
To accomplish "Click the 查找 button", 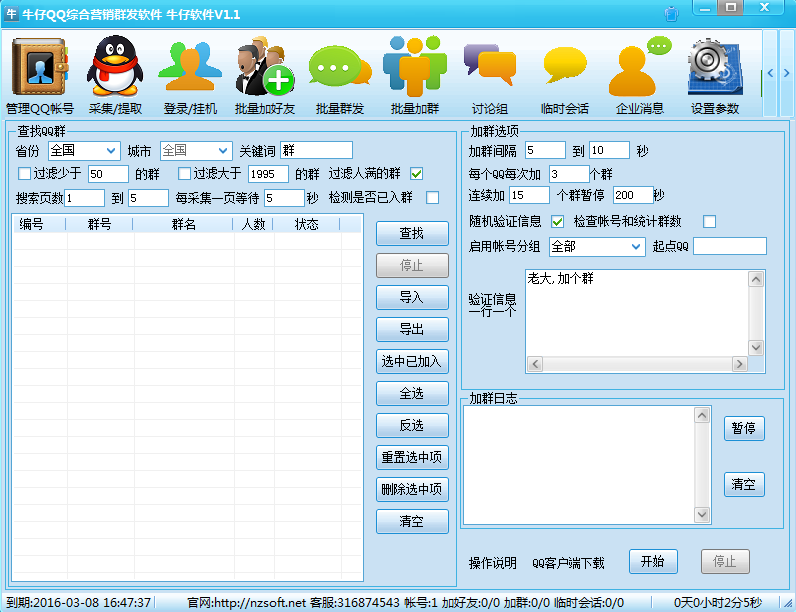I will point(412,233).
